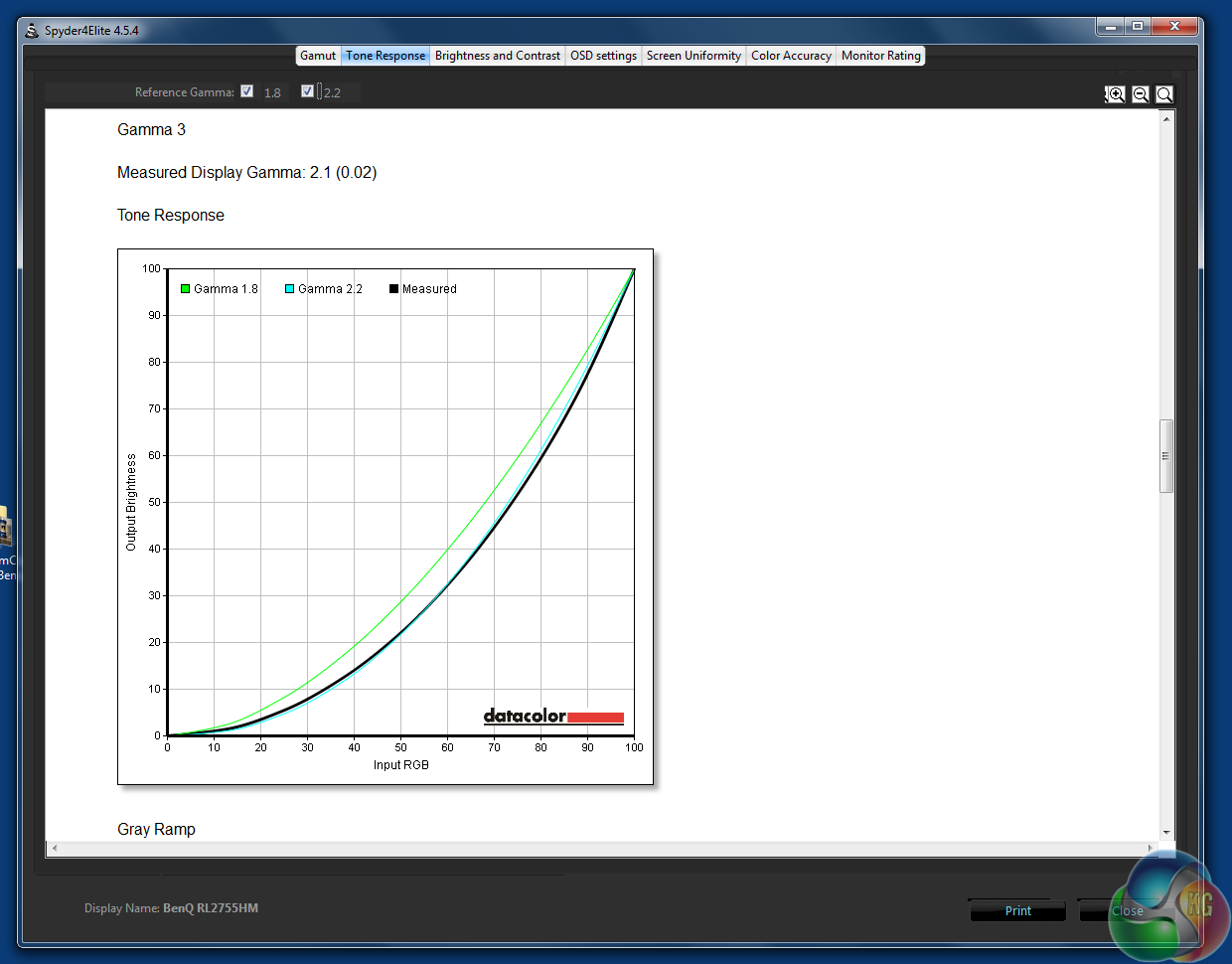Click the 'Gamma 3' heading text

pyautogui.click(x=151, y=129)
